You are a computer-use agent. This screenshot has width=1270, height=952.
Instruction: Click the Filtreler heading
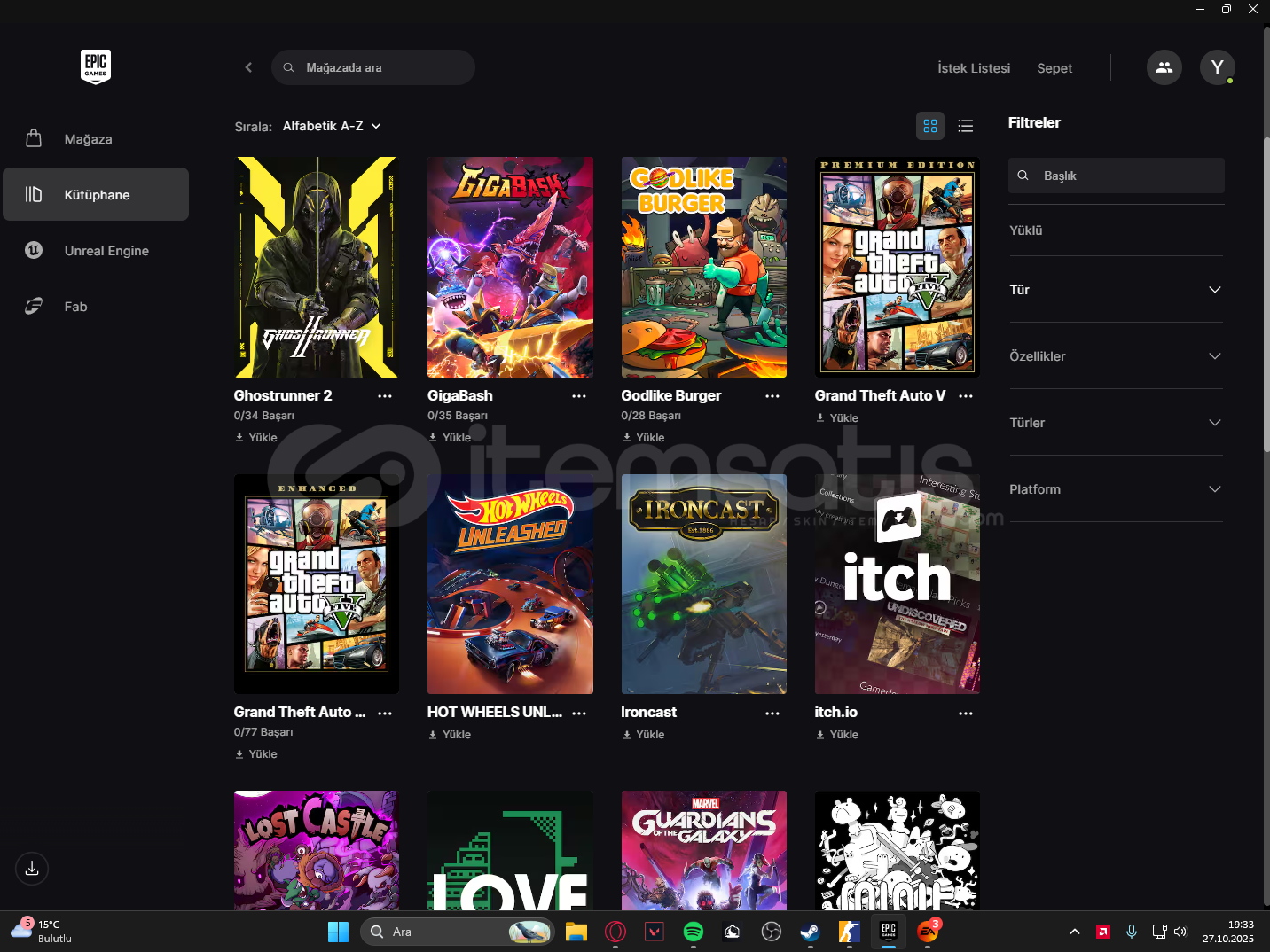(1034, 122)
